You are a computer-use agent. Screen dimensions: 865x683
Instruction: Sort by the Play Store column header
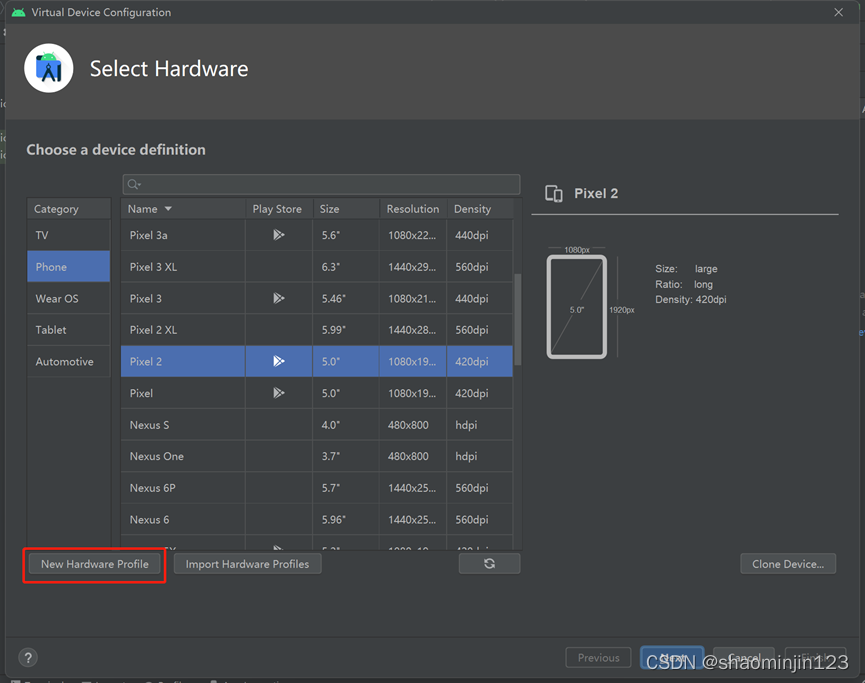pyautogui.click(x=279, y=209)
